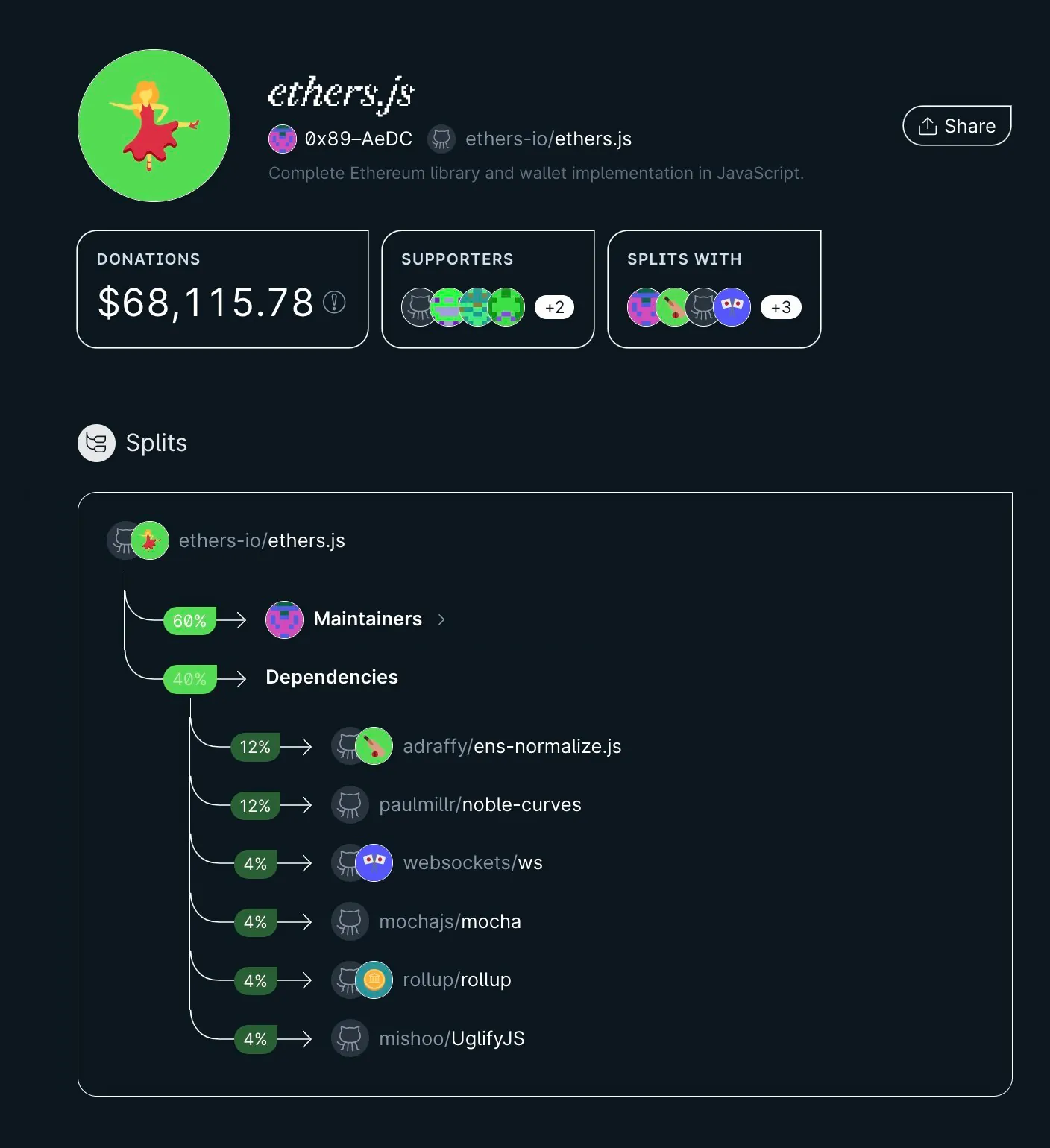Open adraffy/ens-normalize.js dependency

pos(512,746)
